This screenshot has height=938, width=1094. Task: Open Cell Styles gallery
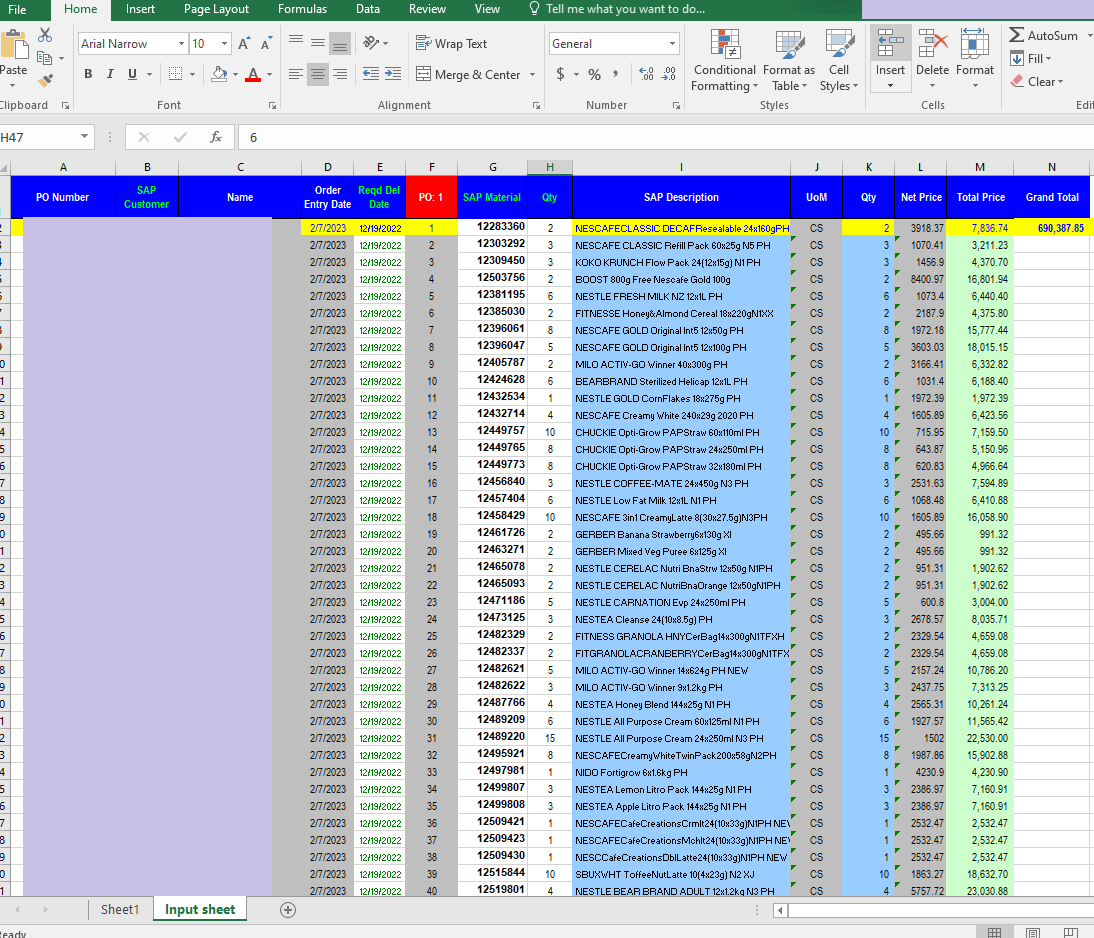point(839,61)
